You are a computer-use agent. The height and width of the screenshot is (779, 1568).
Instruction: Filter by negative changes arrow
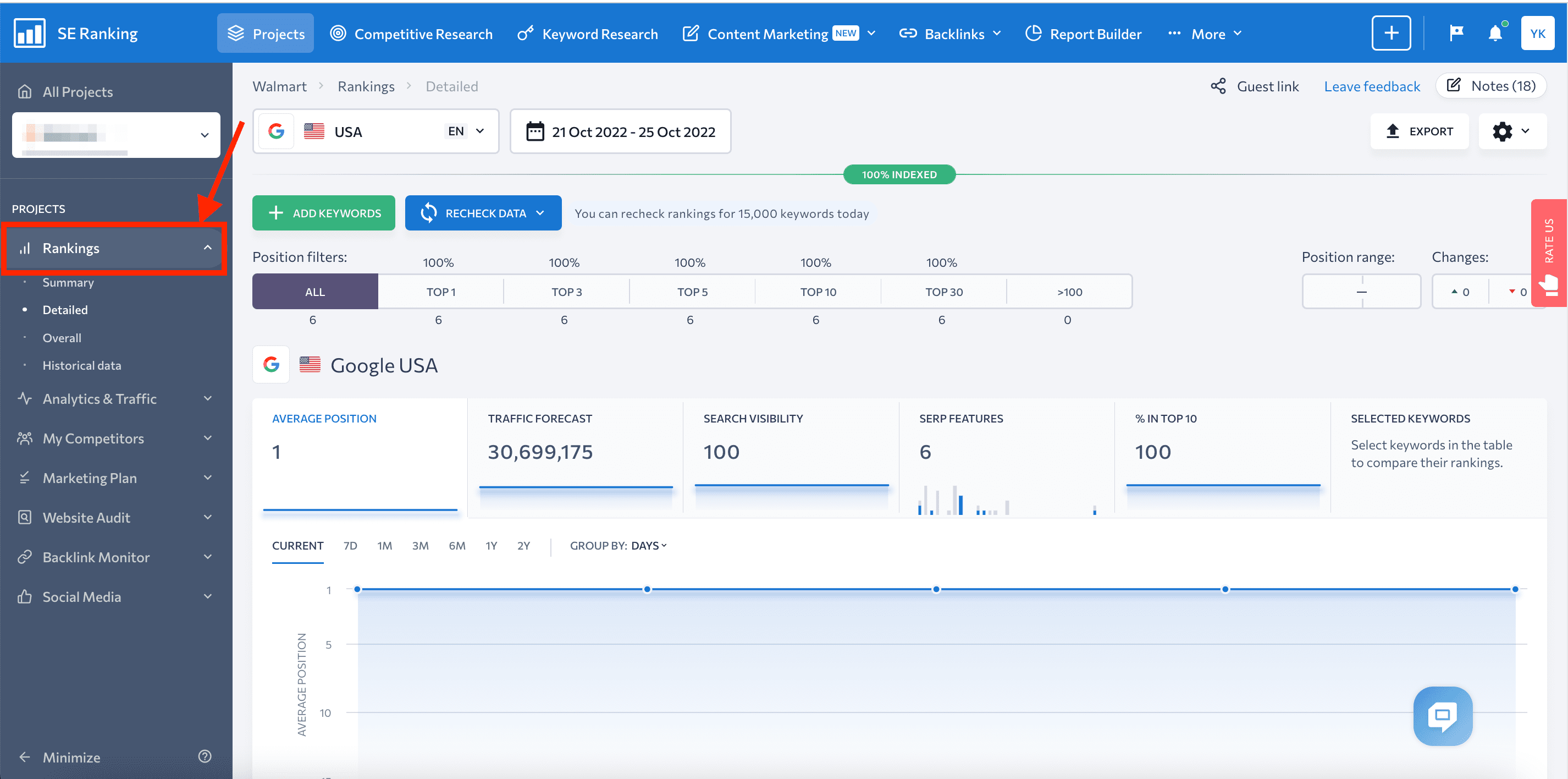tap(1517, 292)
